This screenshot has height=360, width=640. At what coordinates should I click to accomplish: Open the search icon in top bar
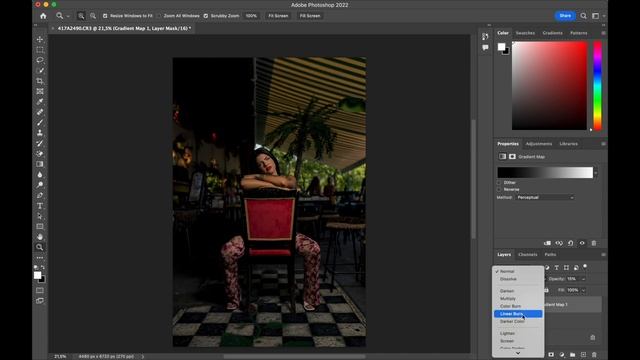(x=584, y=16)
